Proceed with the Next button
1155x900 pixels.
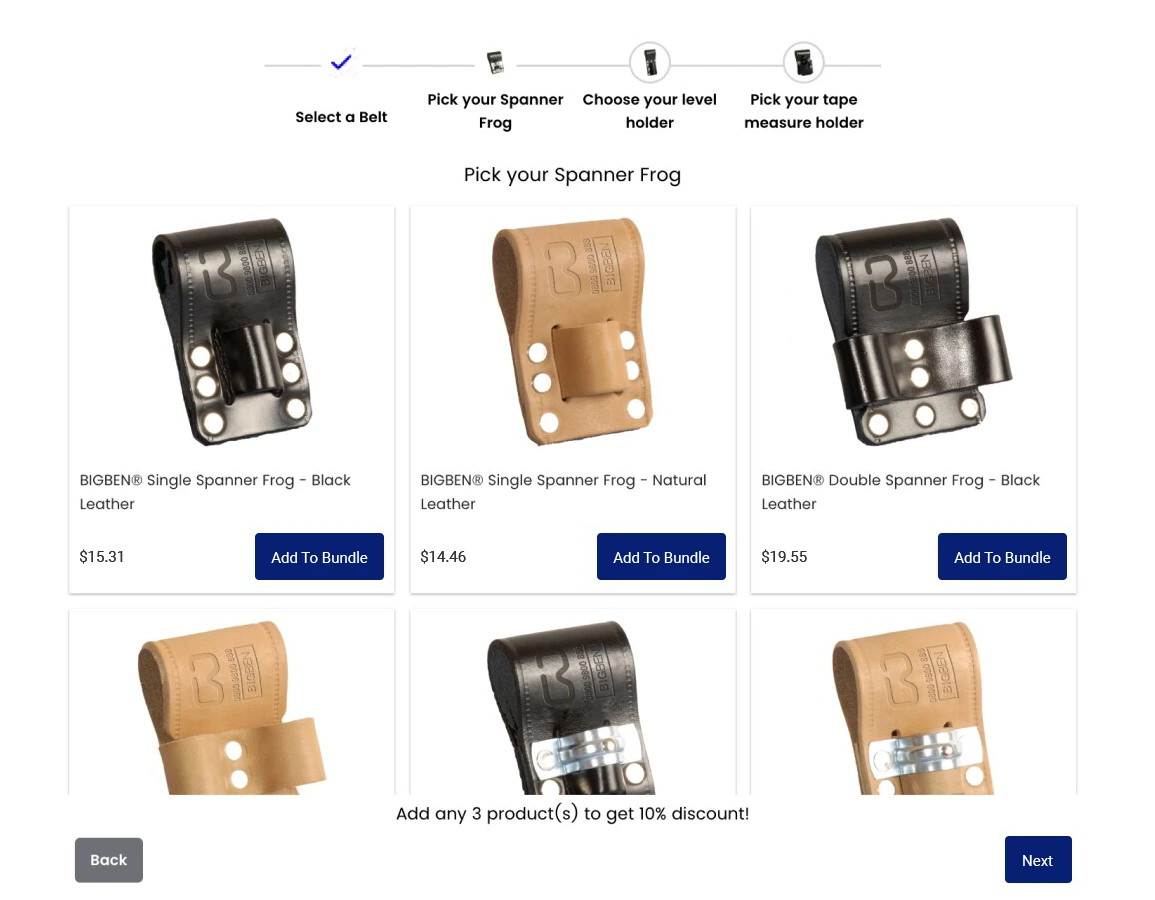pyautogui.click(x=1038, y=859)
